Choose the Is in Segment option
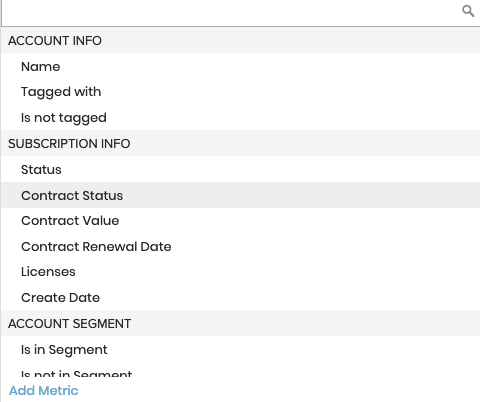The image size is (480, 402). click(x=241, y=350)
